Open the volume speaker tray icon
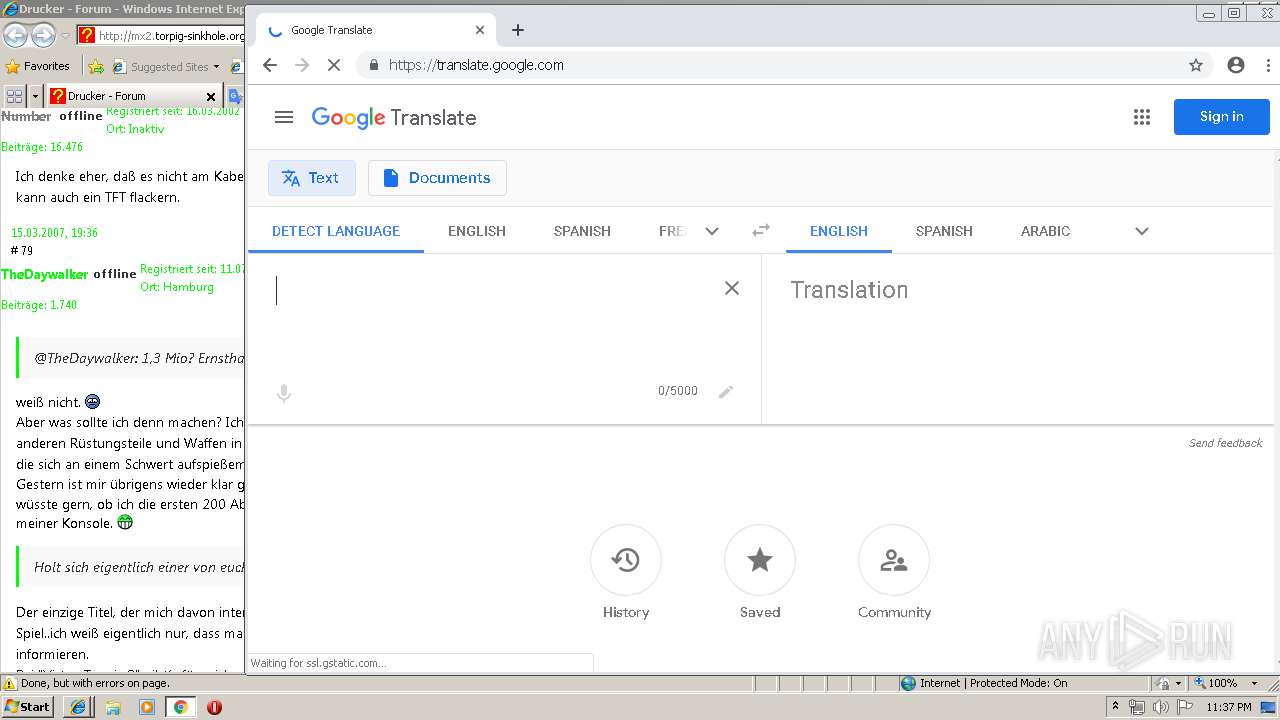The height and width of the screenshot is (720, 1280). [x=1160, y=707]
